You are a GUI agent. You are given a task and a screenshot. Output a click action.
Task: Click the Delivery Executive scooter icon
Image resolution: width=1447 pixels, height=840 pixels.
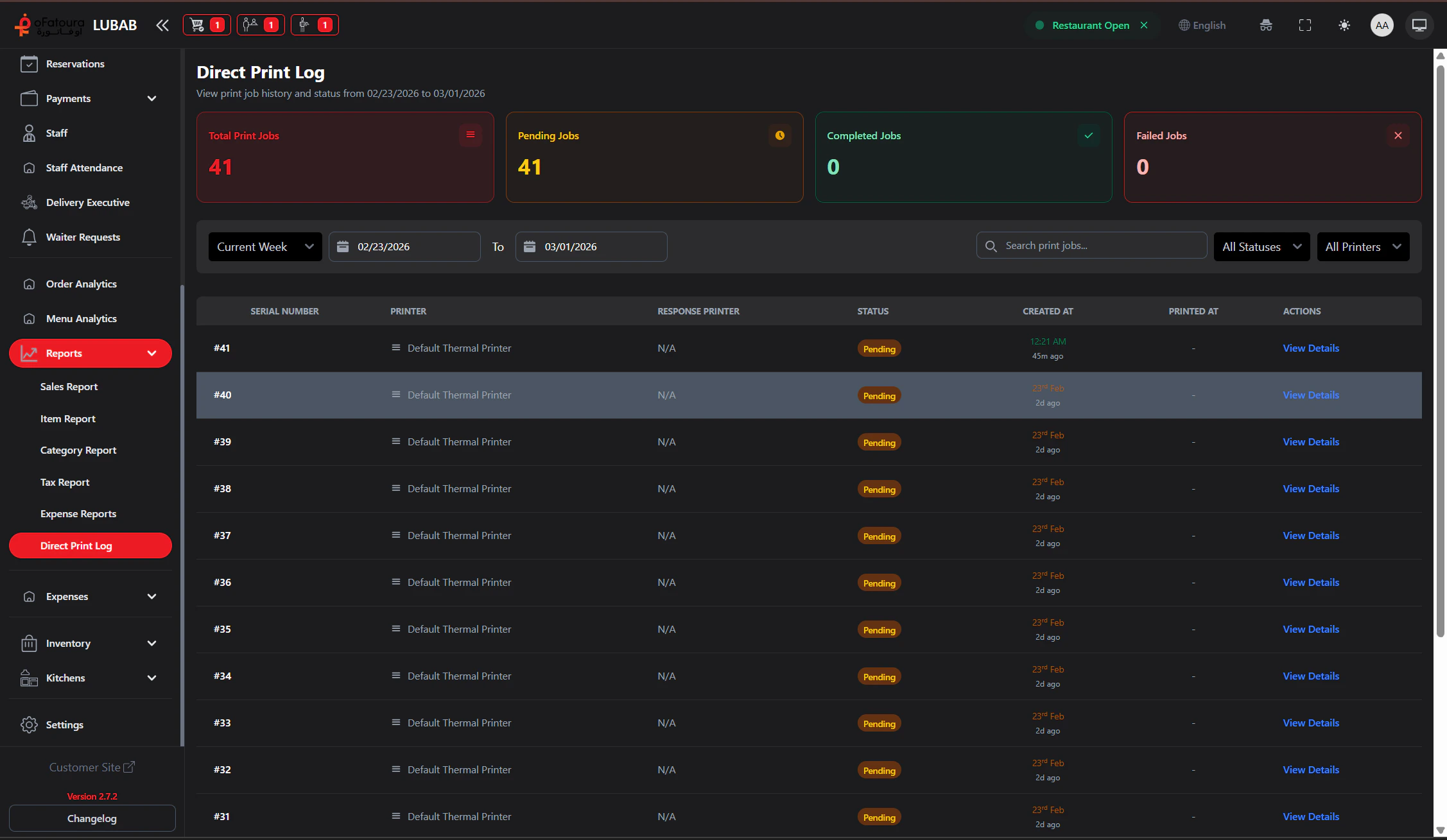point(29,203)
